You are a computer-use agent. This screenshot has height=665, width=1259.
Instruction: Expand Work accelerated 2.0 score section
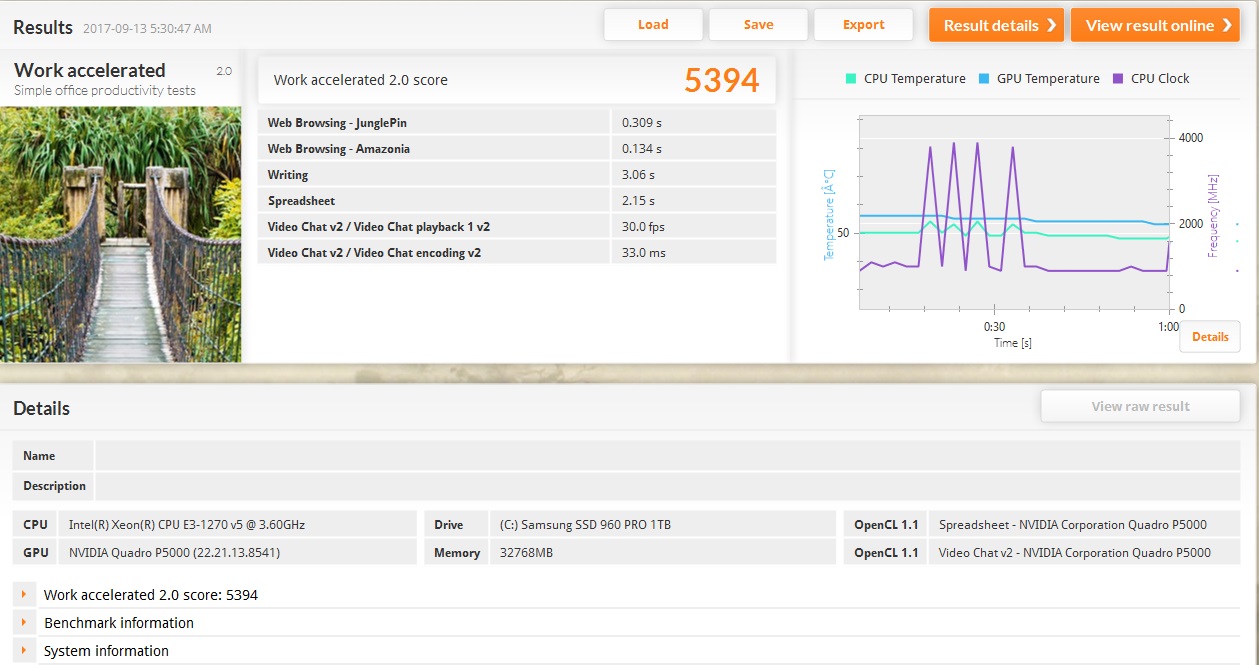24,595
